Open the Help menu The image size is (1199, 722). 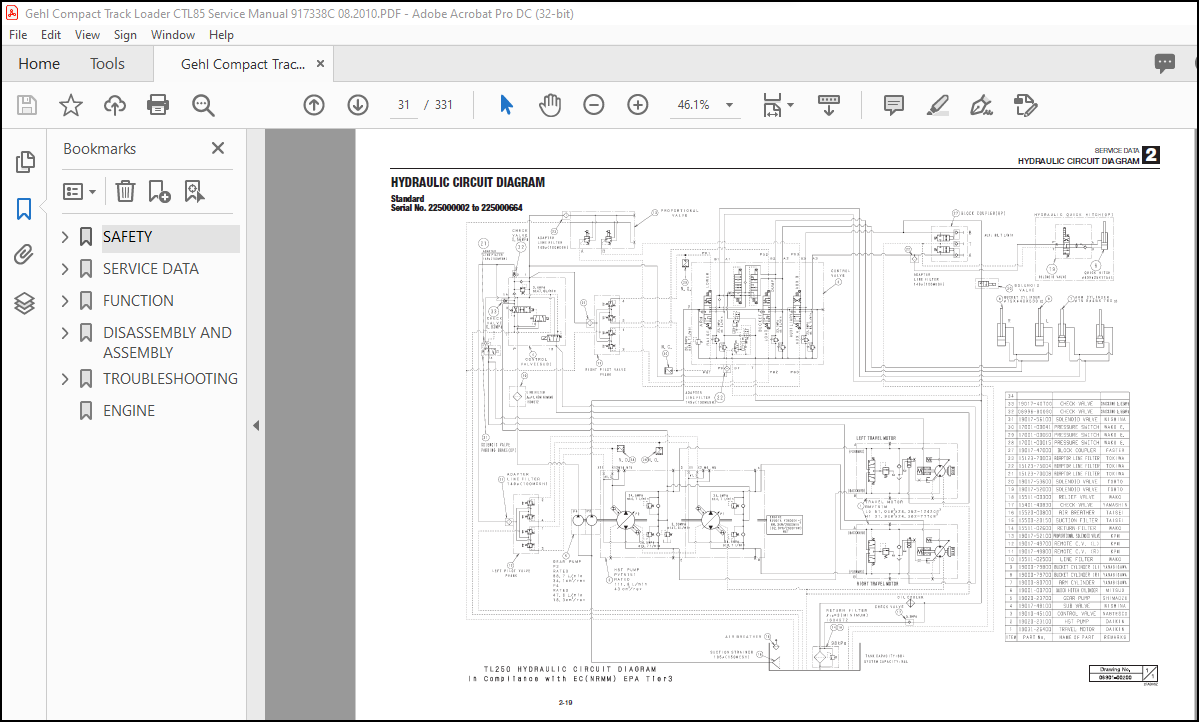tap(221, 35)
